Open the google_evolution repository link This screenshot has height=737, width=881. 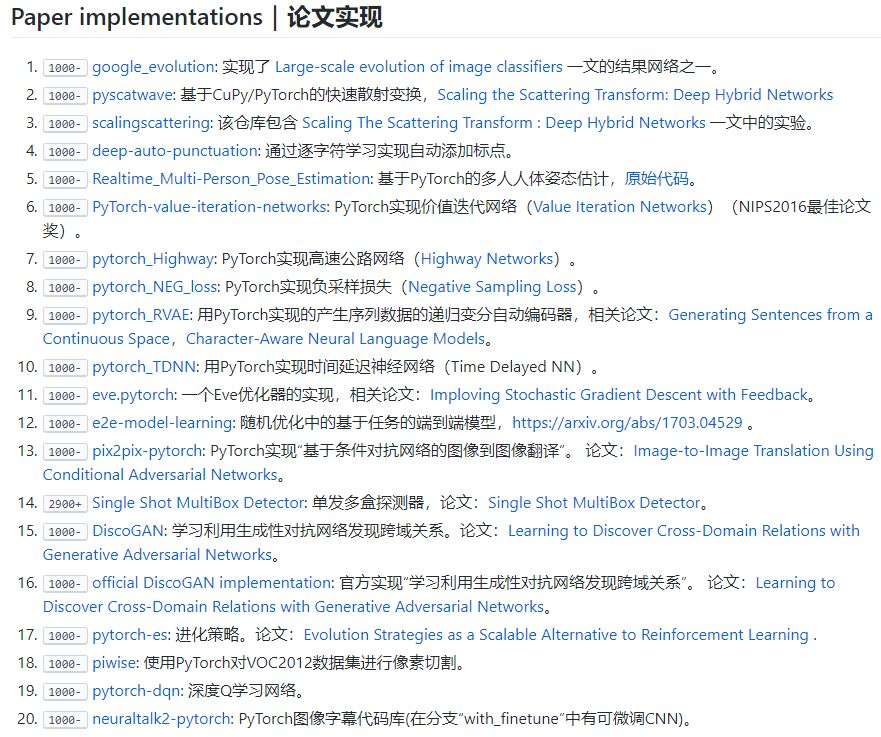[153, 67]
